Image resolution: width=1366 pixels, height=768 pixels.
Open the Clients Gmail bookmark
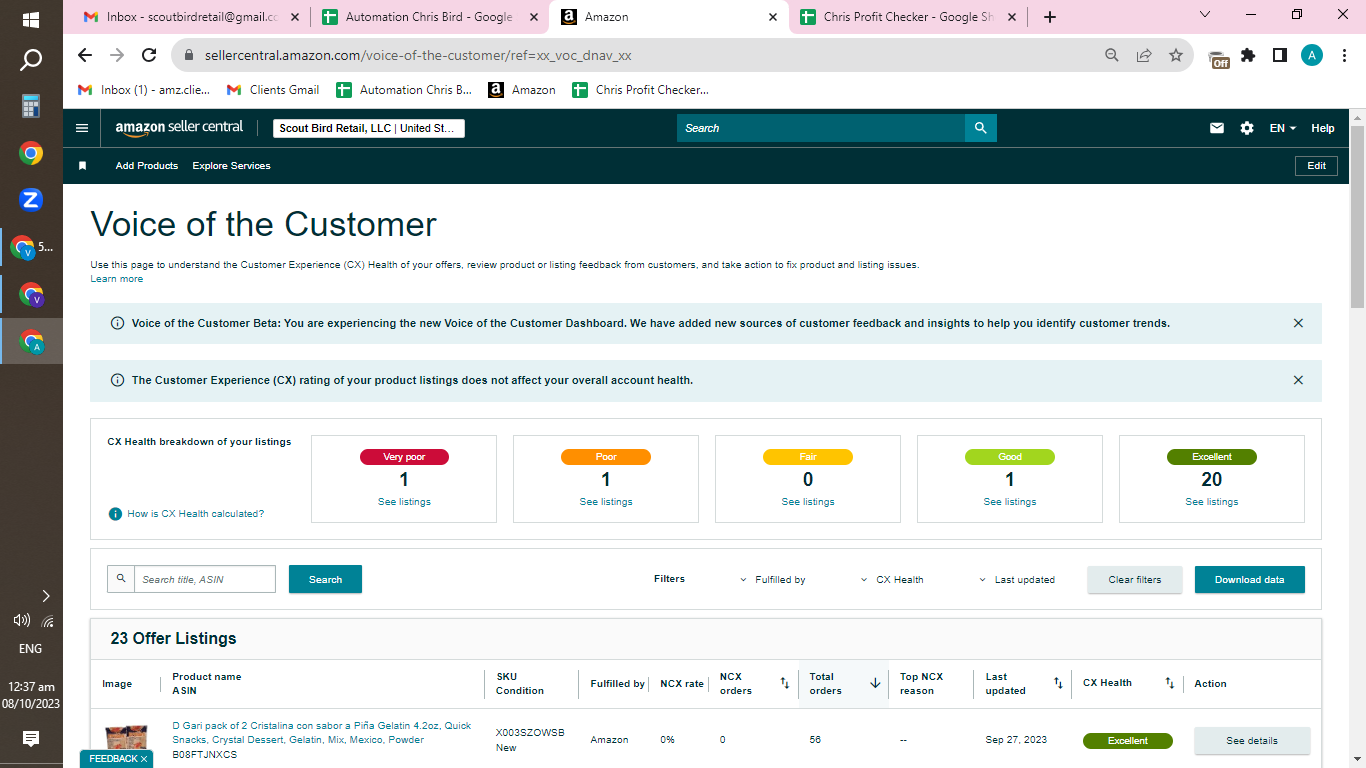(273, 90)
